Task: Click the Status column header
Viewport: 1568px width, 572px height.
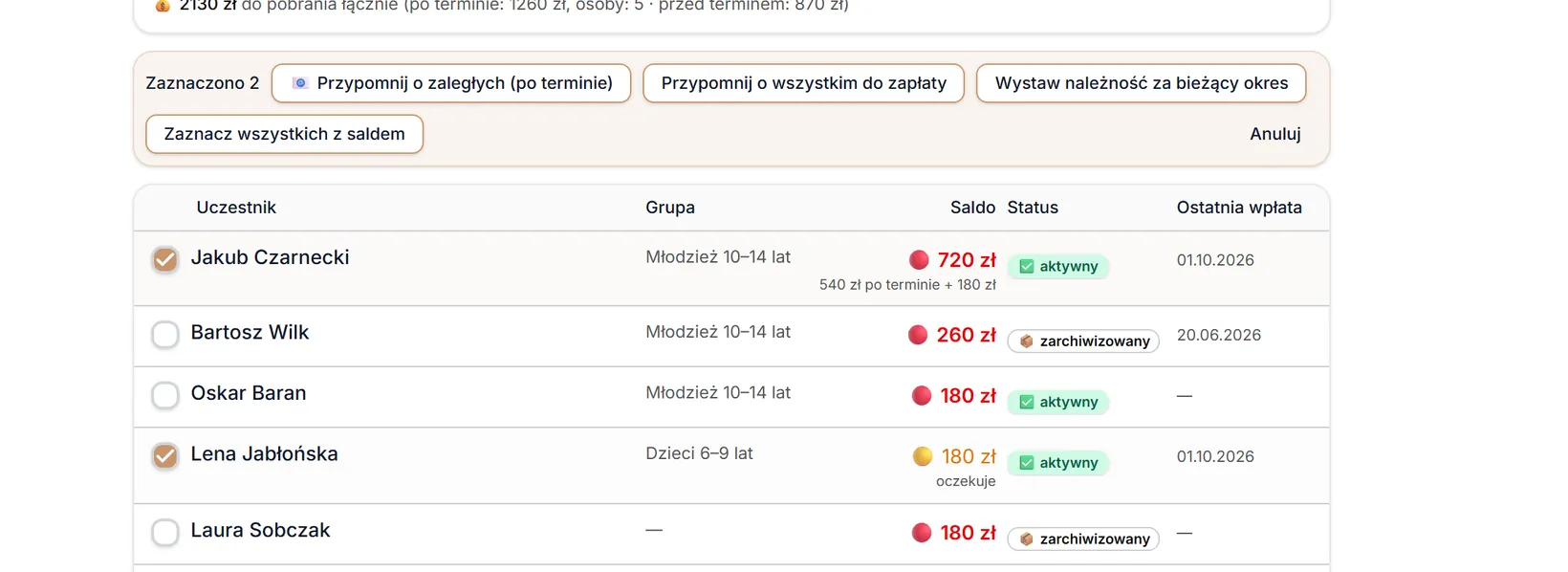Action: [x=1033, y=208]
